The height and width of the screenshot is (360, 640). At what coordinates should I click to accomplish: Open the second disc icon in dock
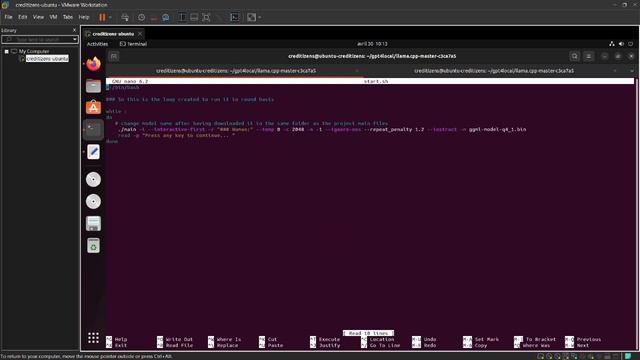(x=93, y=202)
